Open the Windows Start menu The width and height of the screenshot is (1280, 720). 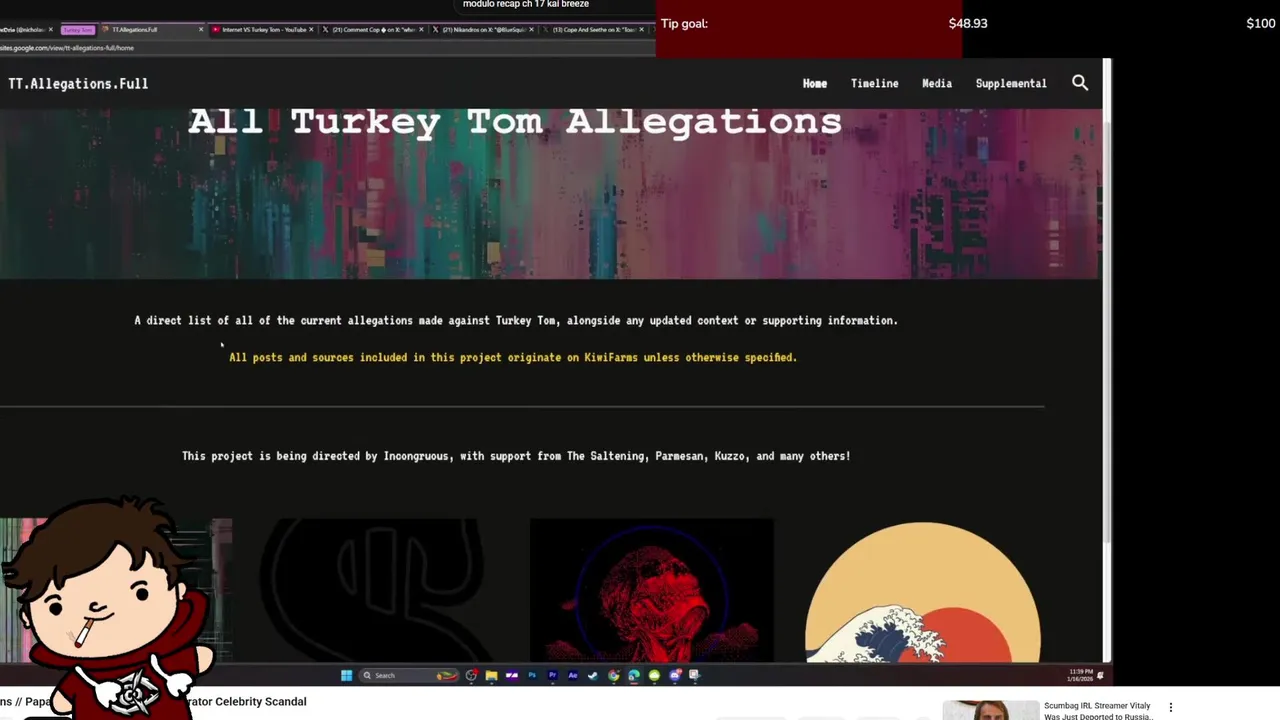(x=346, y=676)
